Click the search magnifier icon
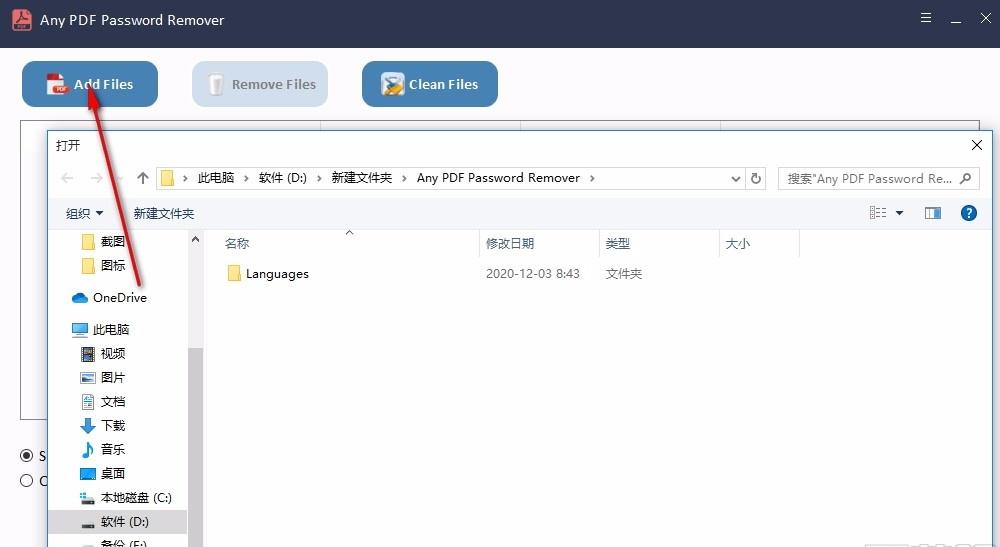 pyautogui.click(x=966, y=179)
